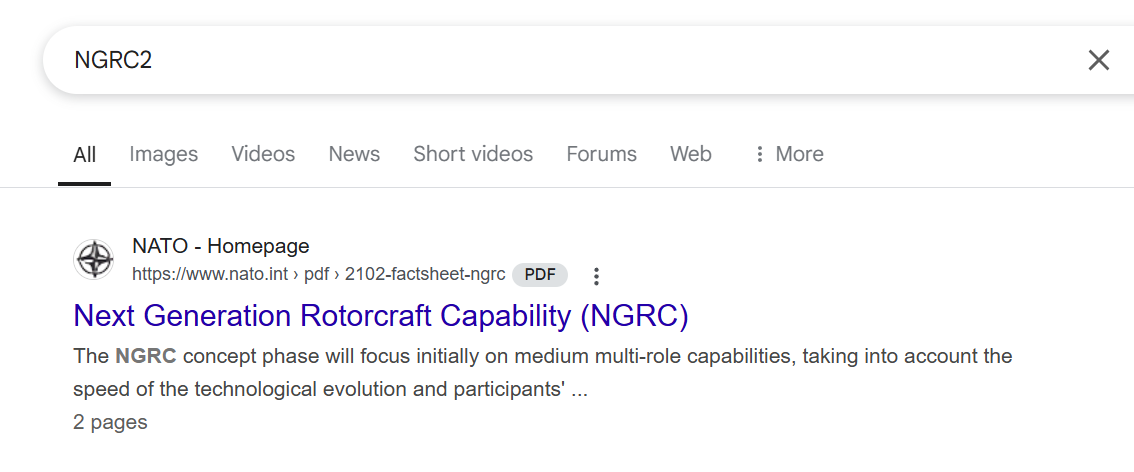Image resolution: width=1134 pixels, height=472 pixels.
Task: Click the PDF badge on NATO result
Action: coord(540,275)
